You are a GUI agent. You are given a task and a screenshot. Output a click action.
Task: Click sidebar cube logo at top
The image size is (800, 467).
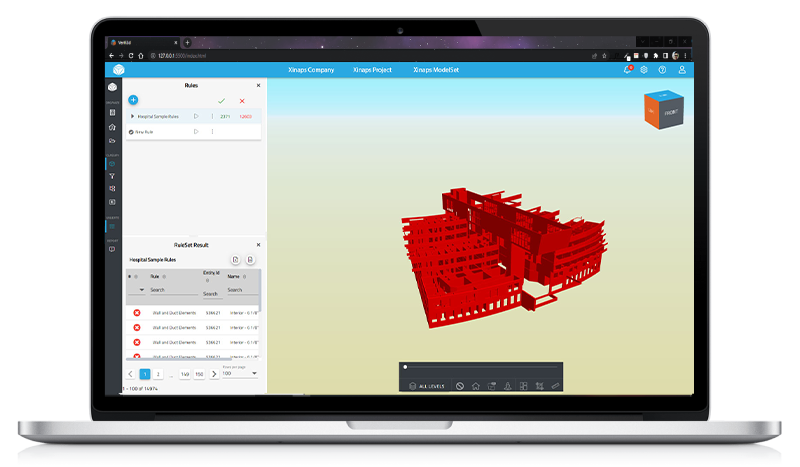(112, 87)
